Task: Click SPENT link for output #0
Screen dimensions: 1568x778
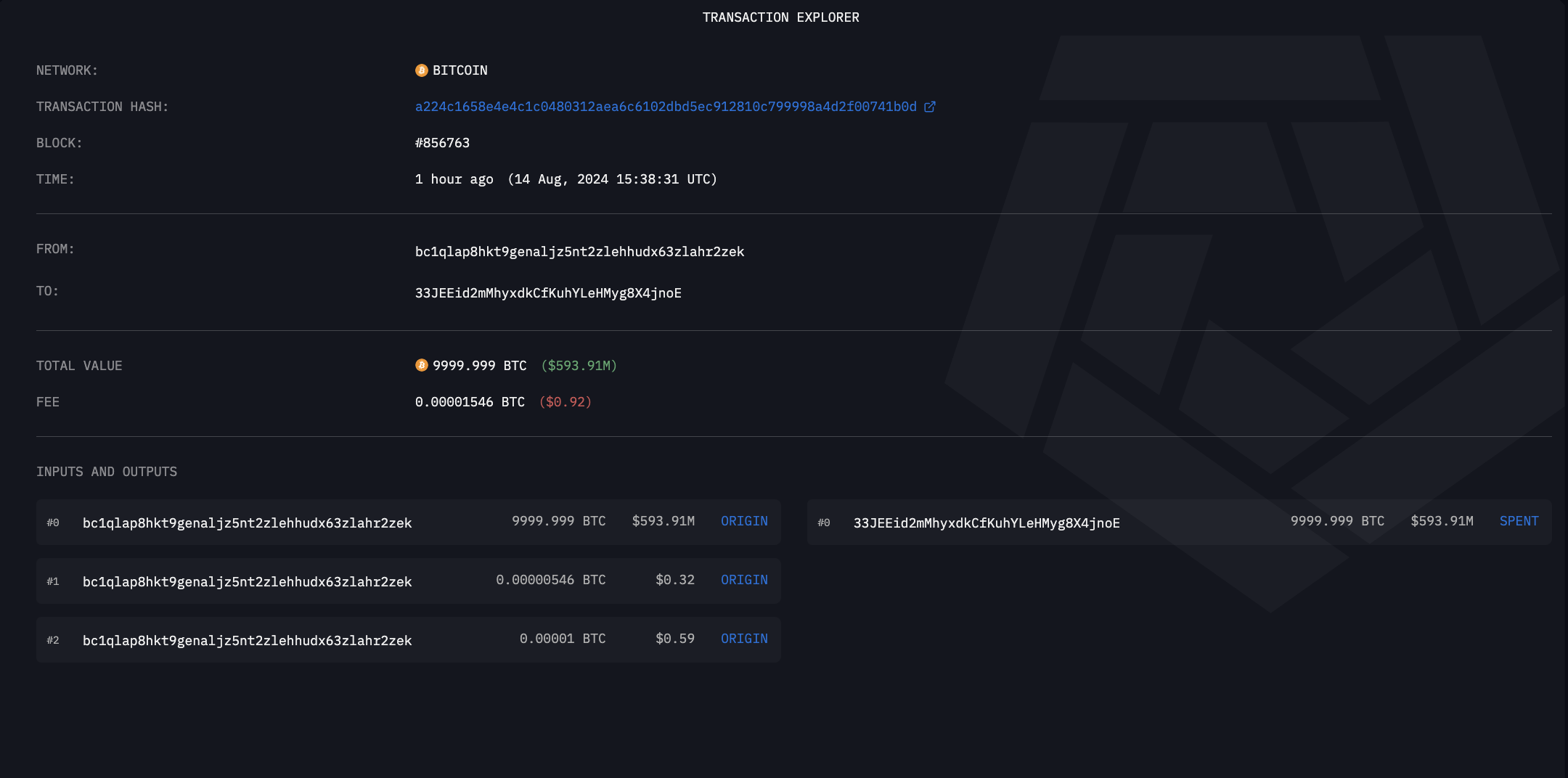Action: pyautogui.click(x=1519, y=521)
